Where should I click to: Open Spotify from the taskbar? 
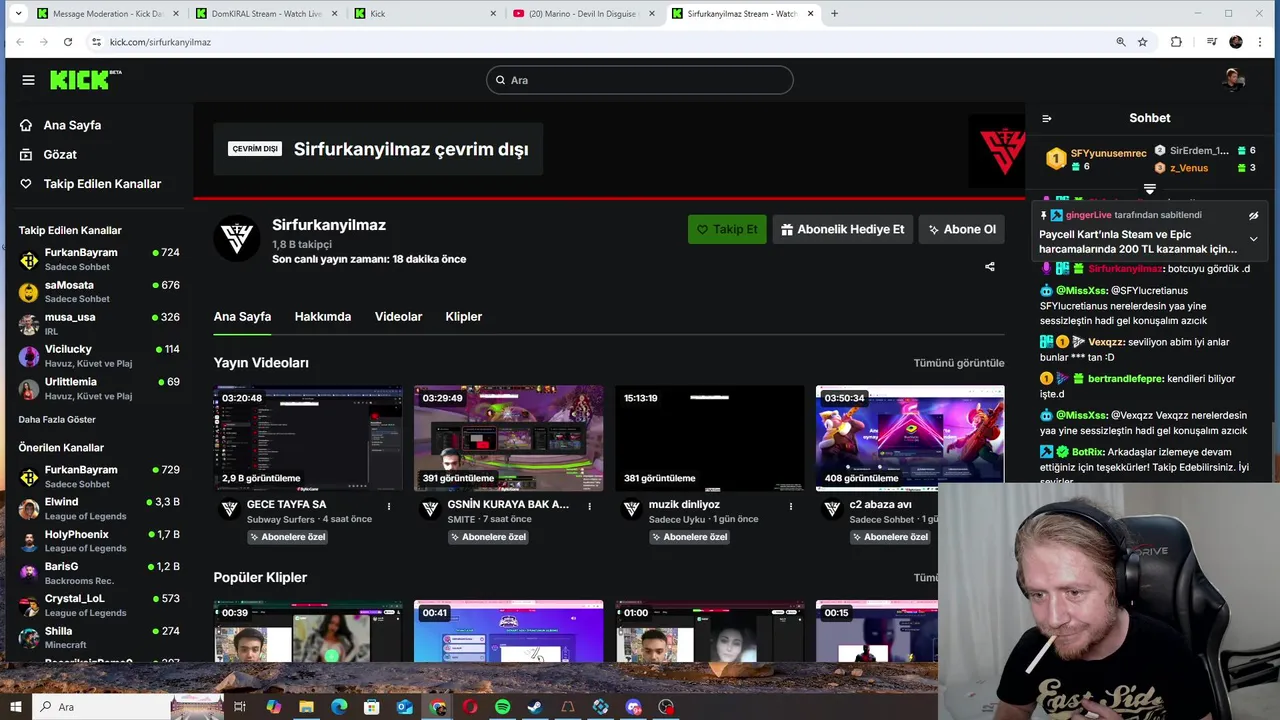click(x=503, y=707)
